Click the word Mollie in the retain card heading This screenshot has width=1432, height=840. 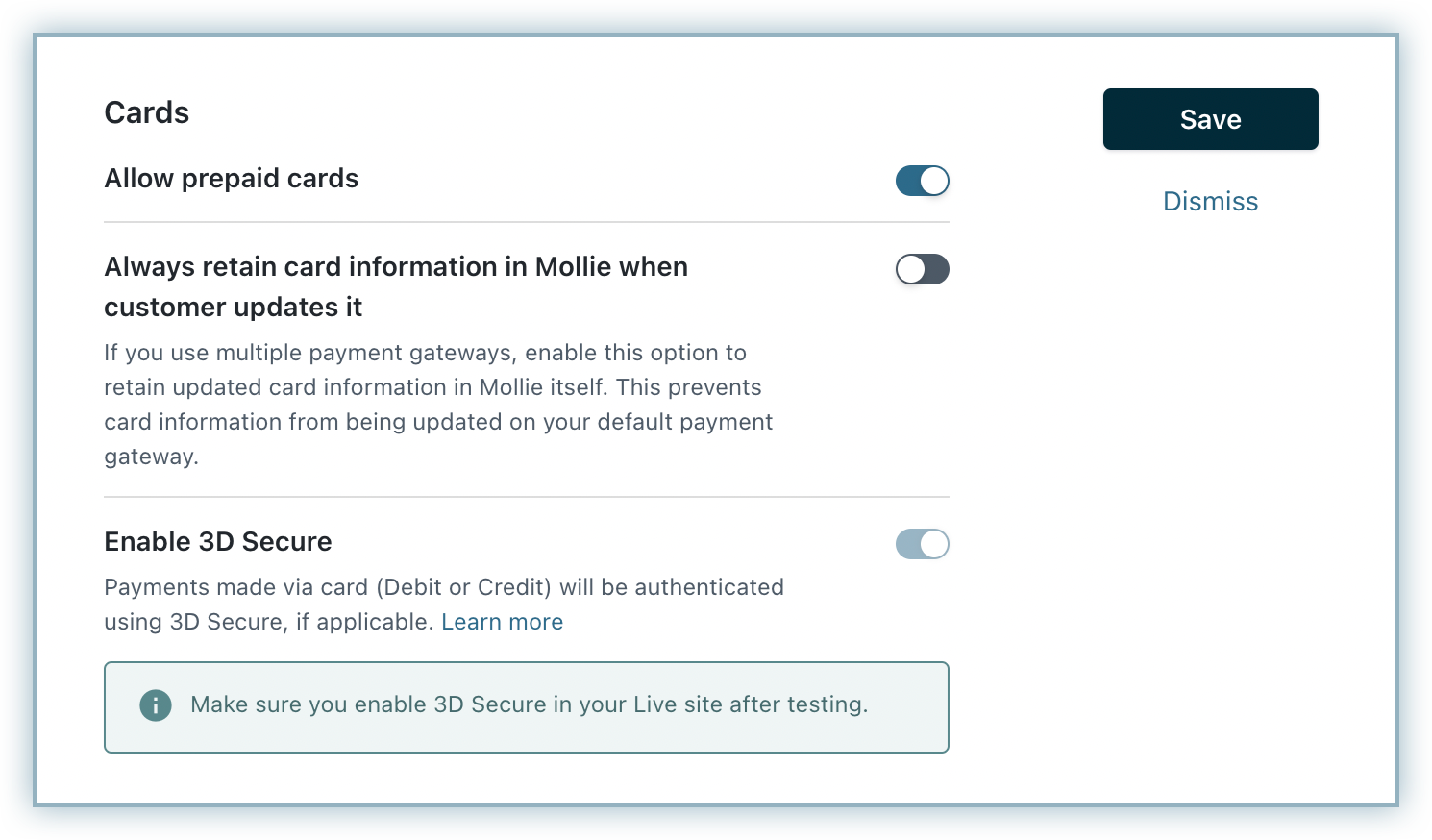point(575,267)
